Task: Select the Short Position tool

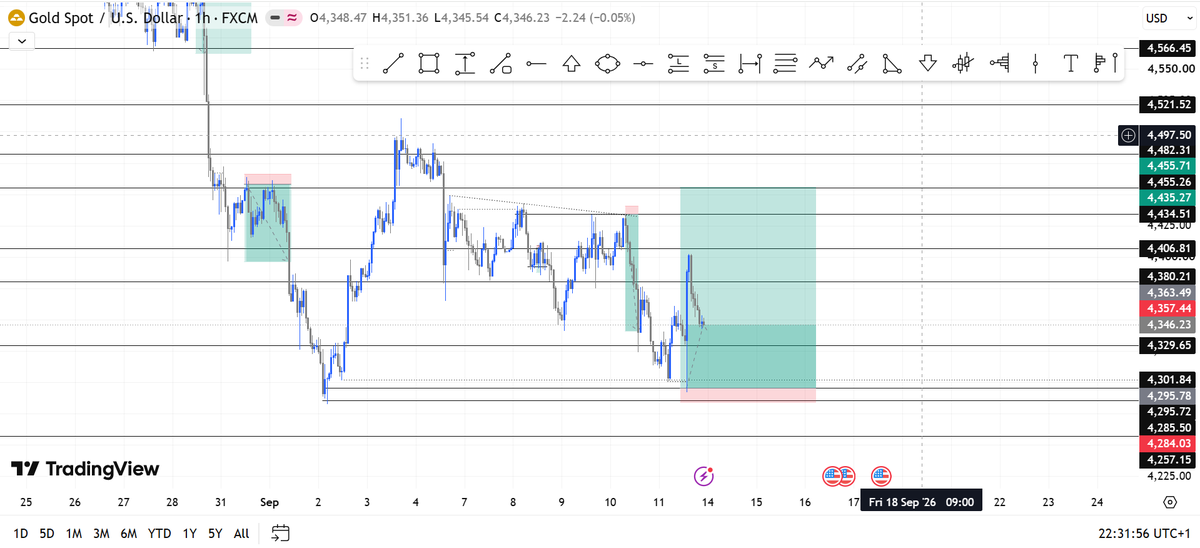Action: click(x=714, y=64)
